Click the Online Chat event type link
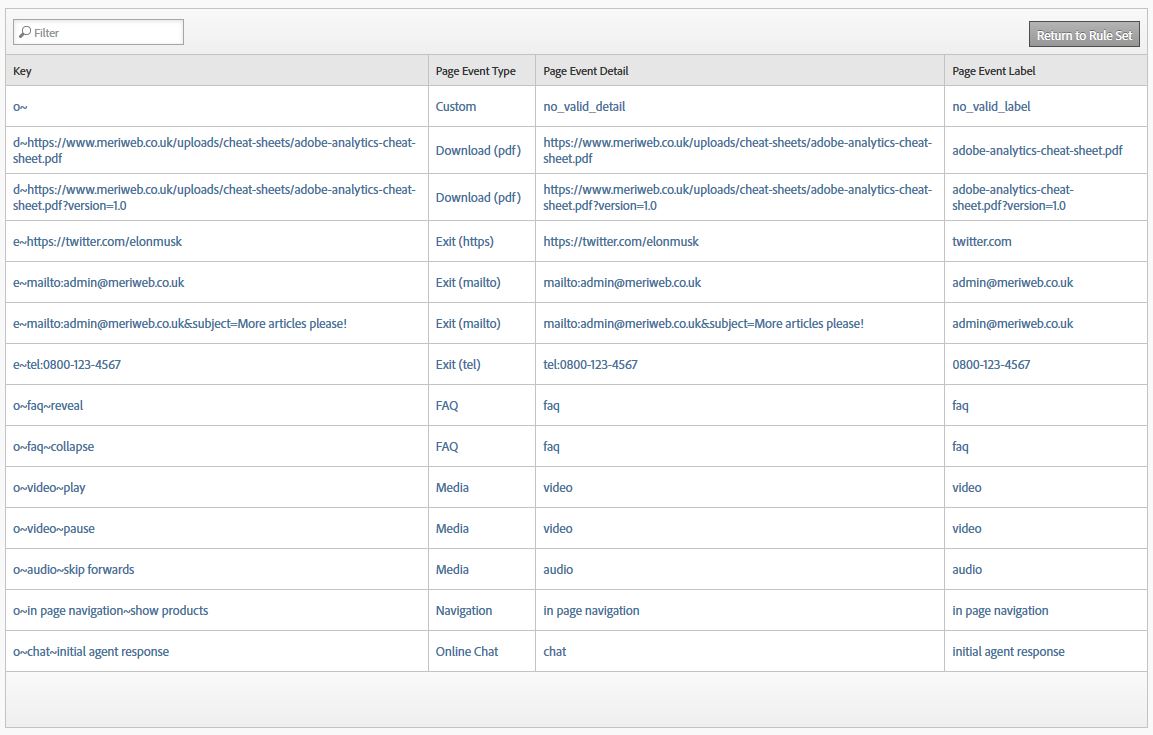1153x735 pixels. point(467,651)
